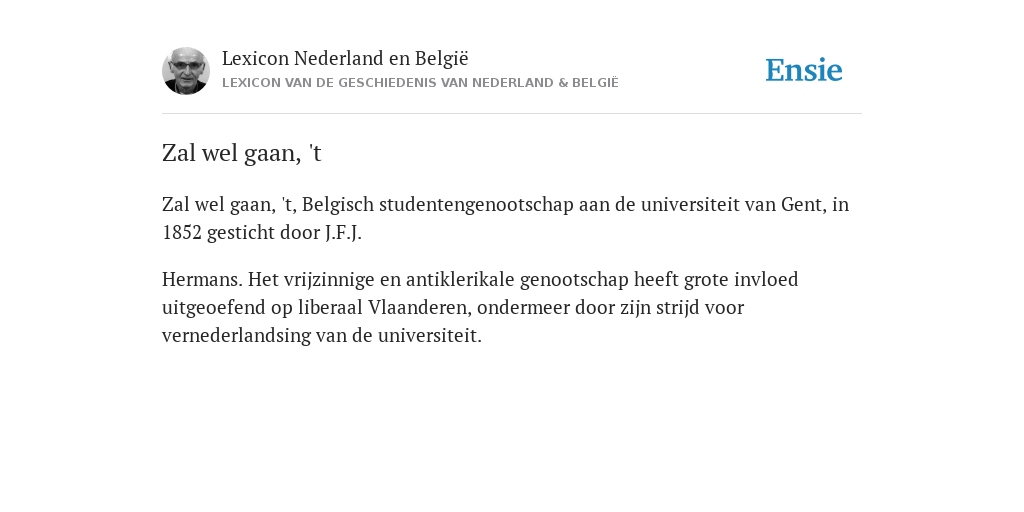The image size is (1024, 512).
Task: Click the Lexicon van de Geschiedenis subtitle
Action: tap(420, 83)
